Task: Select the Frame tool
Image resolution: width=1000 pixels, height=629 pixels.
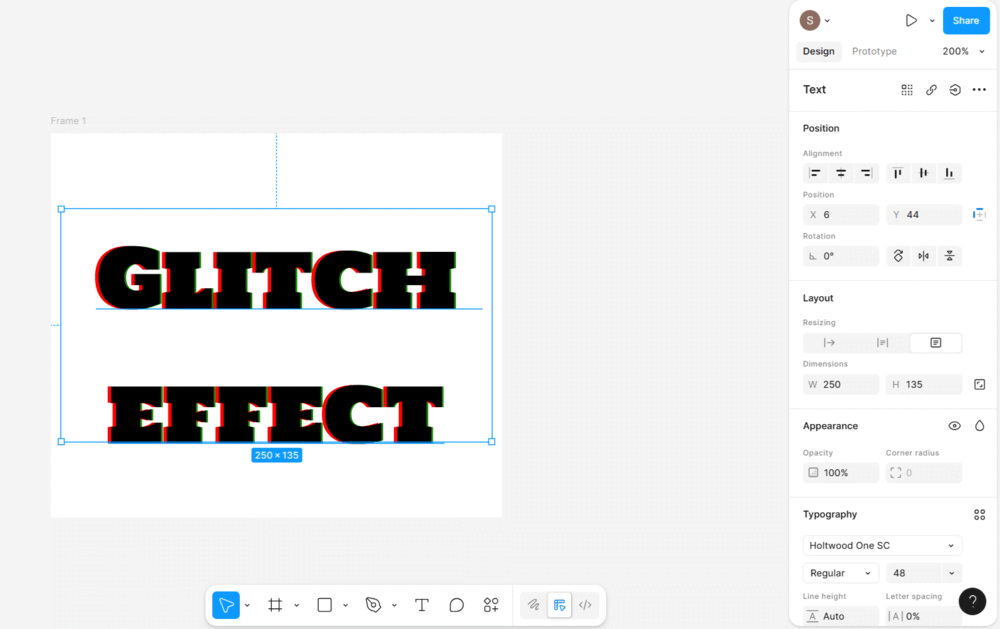Action: (275, 605)
